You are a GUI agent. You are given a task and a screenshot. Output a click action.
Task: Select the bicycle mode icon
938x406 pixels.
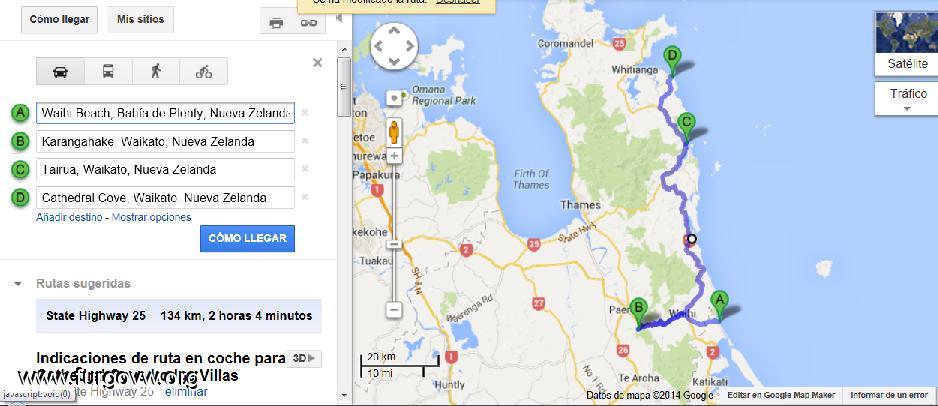click(x=204, y=71)
